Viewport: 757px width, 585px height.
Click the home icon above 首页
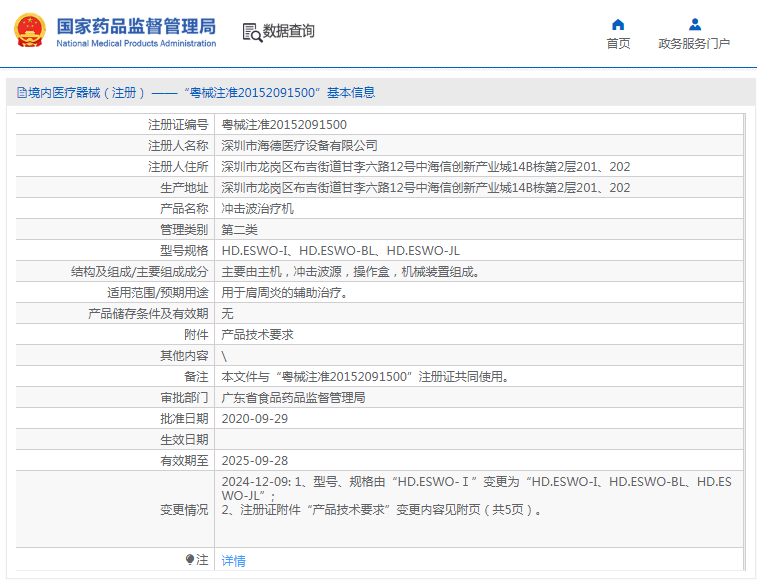click(x=618, y=25)
